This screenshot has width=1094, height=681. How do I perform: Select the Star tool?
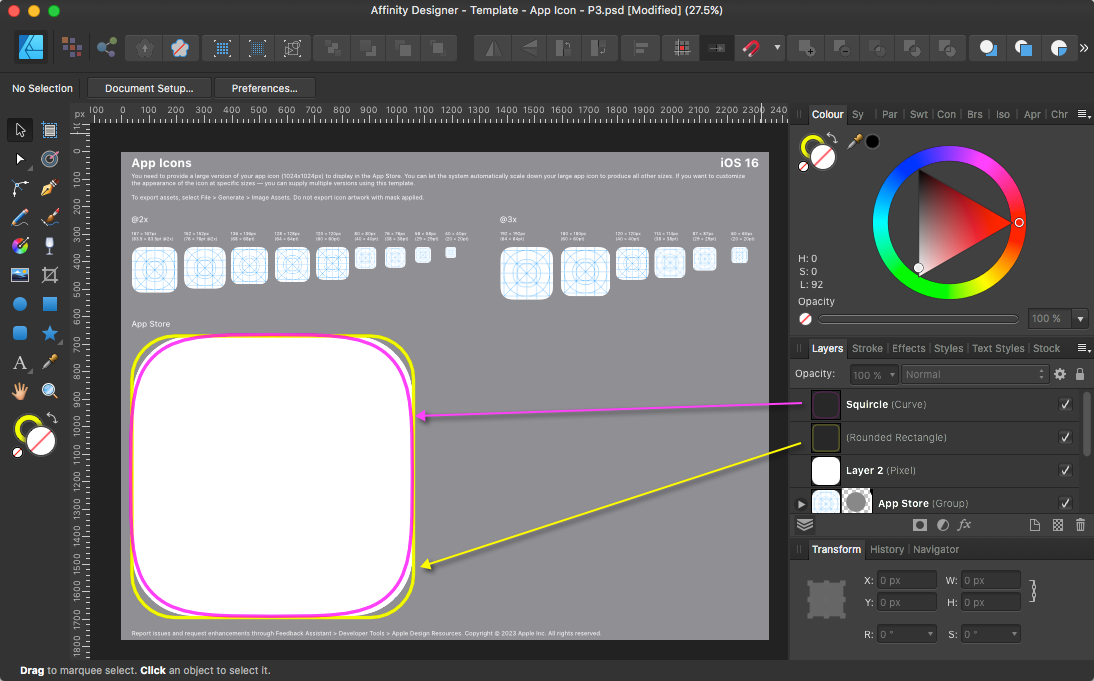[50, 333]
